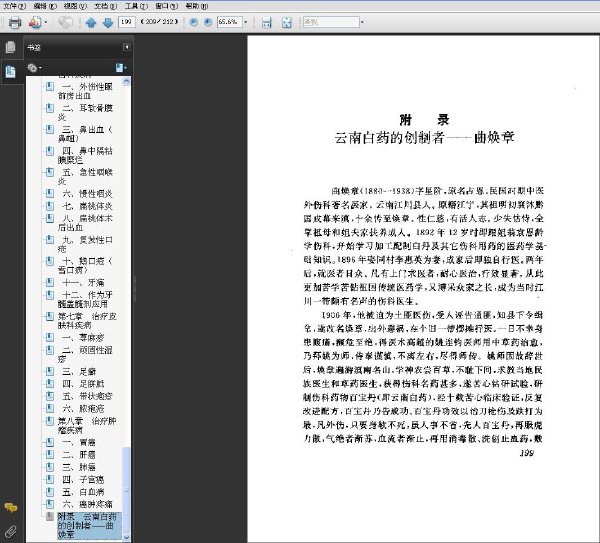This screenshot has width=600, height=543.
Task: Select bookmark 十、鹅口疮（雪口病）
Action: tap(85, 266)
